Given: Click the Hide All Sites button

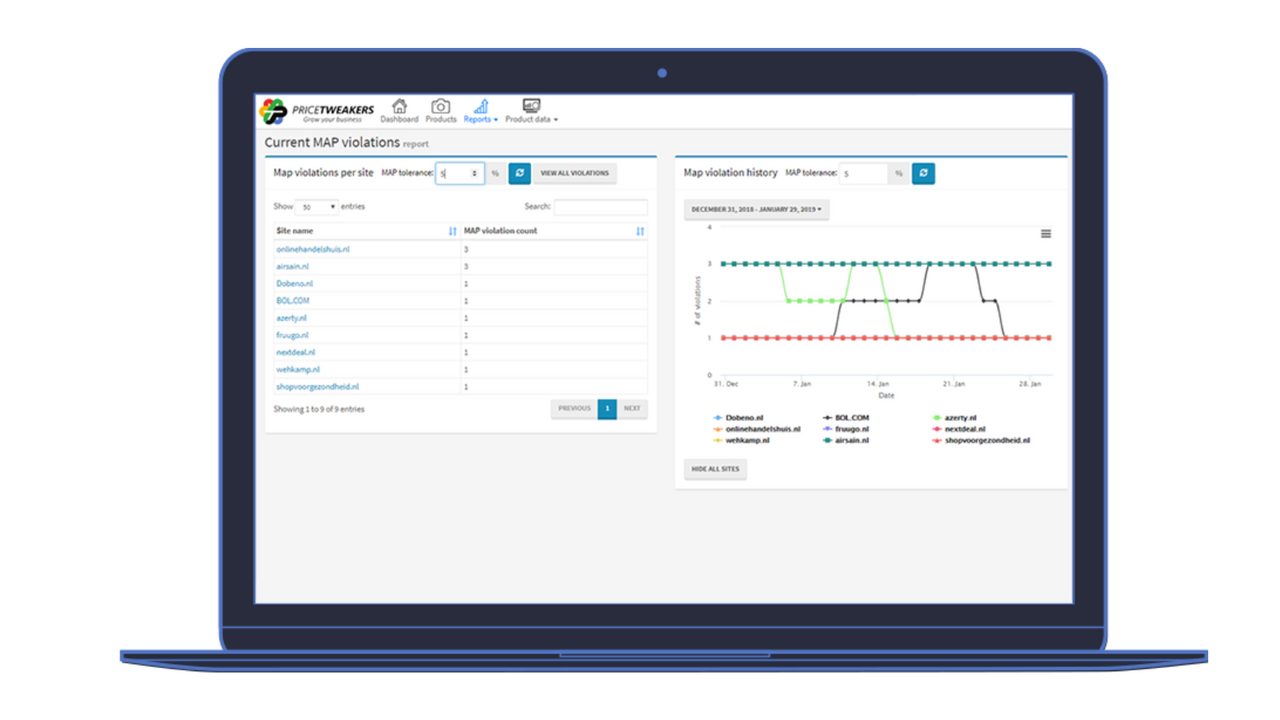Looking at the screenshot, I should [715, 469].
